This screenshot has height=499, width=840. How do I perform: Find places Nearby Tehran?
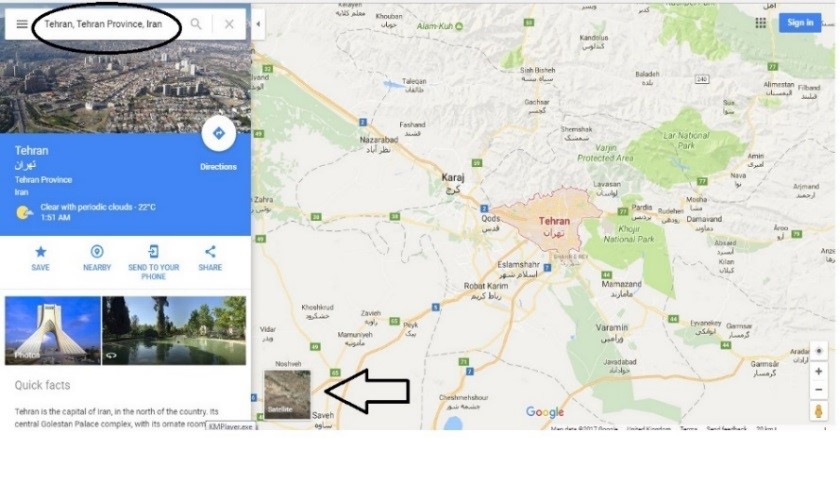pos(97,258)
